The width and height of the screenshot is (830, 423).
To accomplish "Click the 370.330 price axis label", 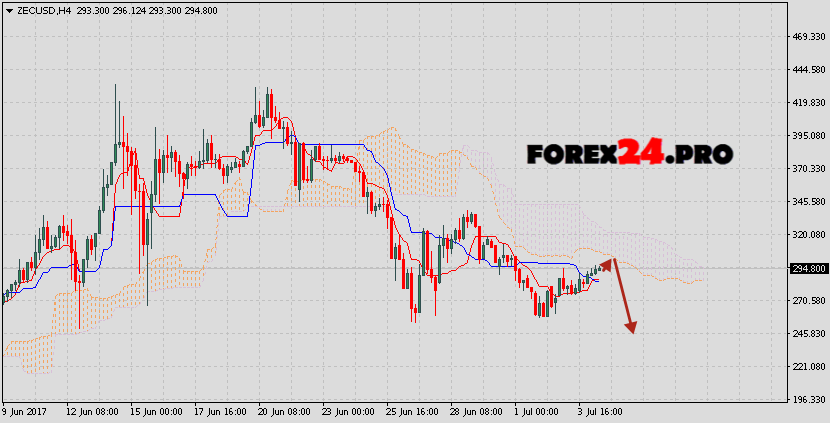I will pos(806,169).
